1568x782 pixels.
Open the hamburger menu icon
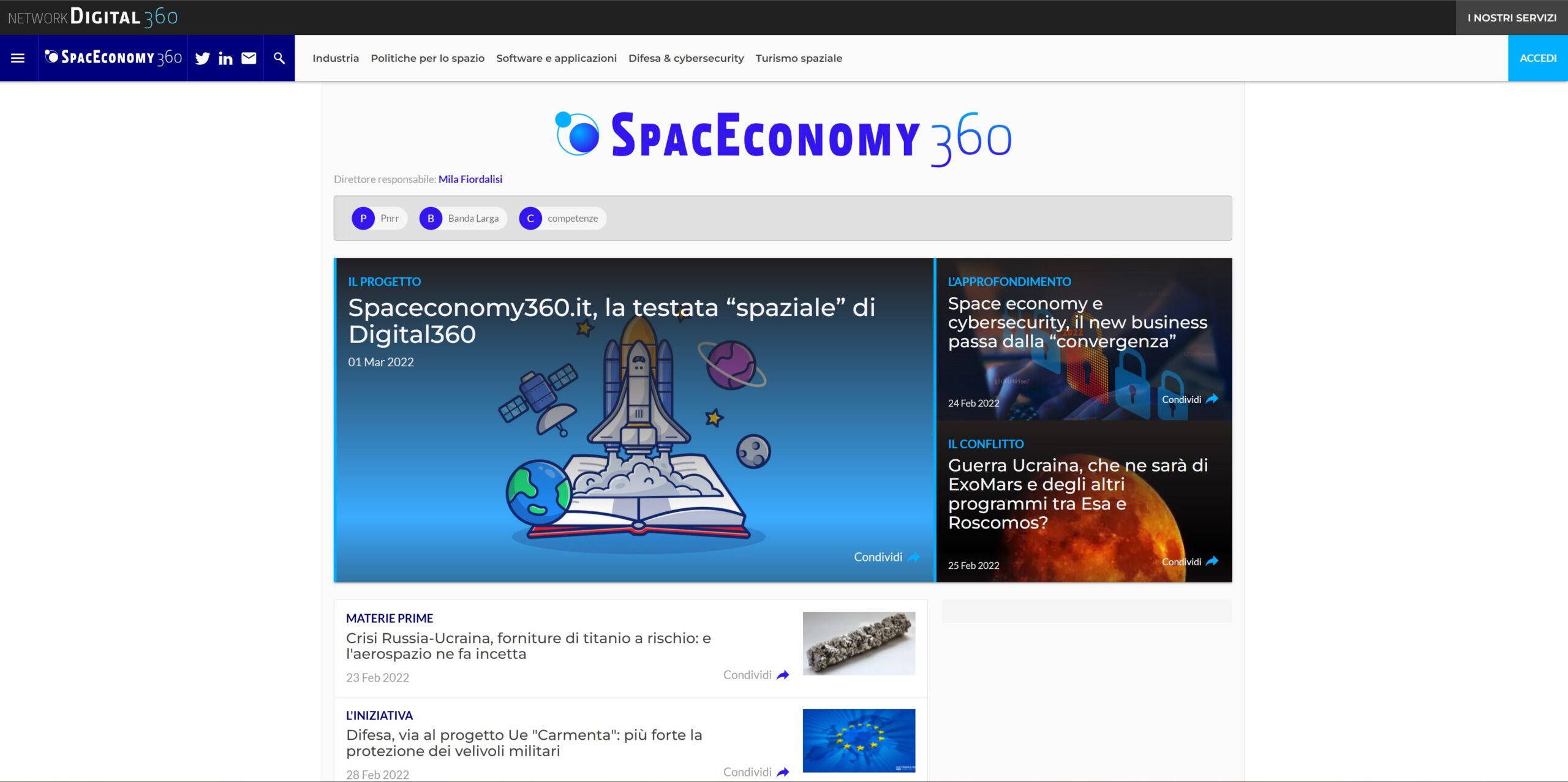18,58
